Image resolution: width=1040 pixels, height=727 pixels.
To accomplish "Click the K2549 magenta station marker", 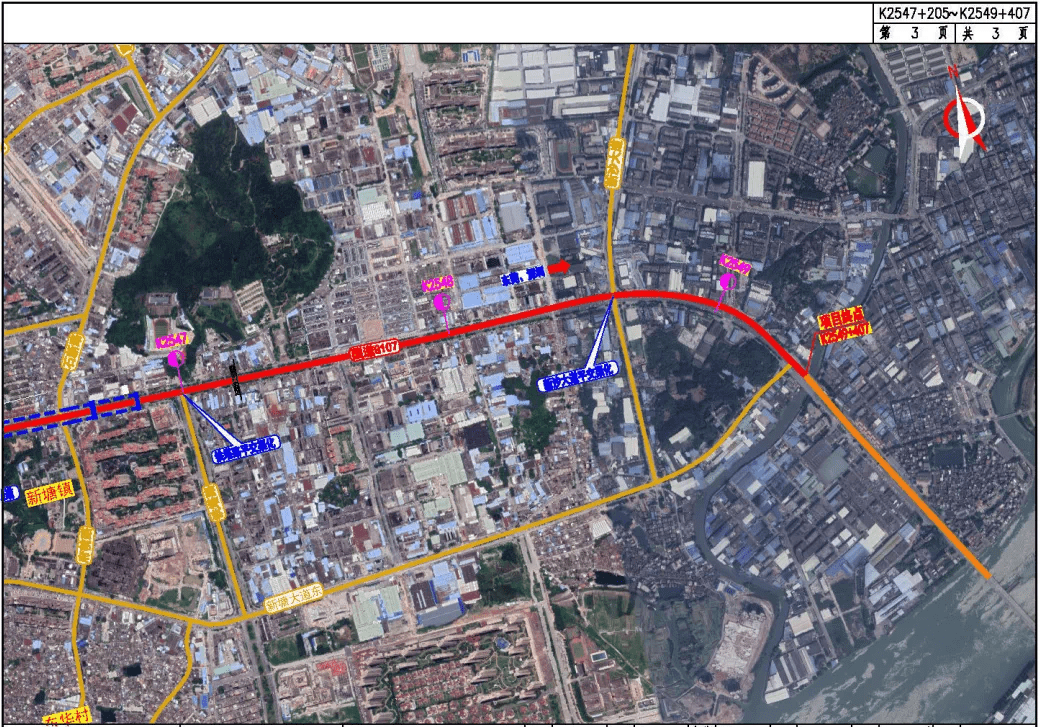I will click(728, 281).
